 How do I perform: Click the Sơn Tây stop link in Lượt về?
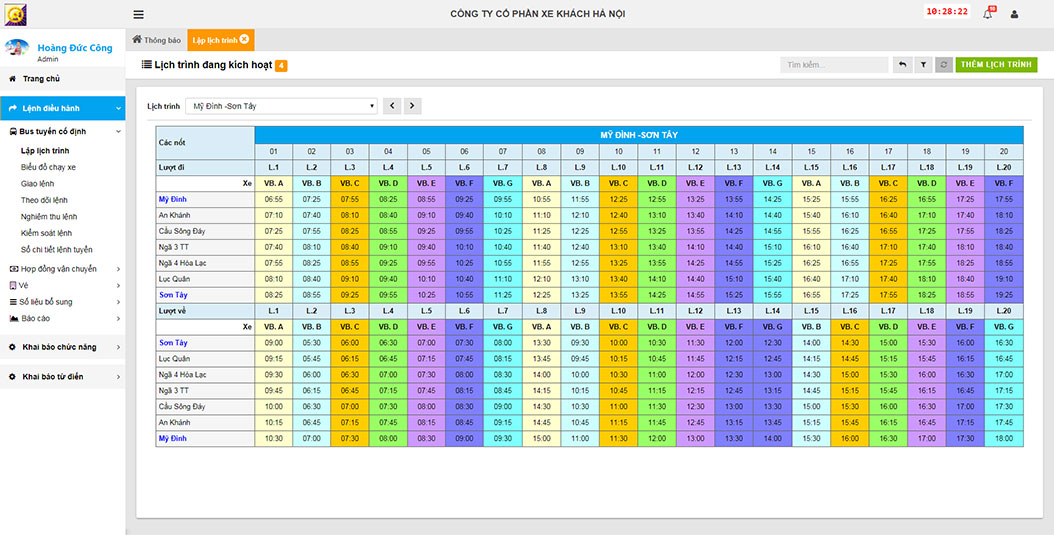point(173,343)
